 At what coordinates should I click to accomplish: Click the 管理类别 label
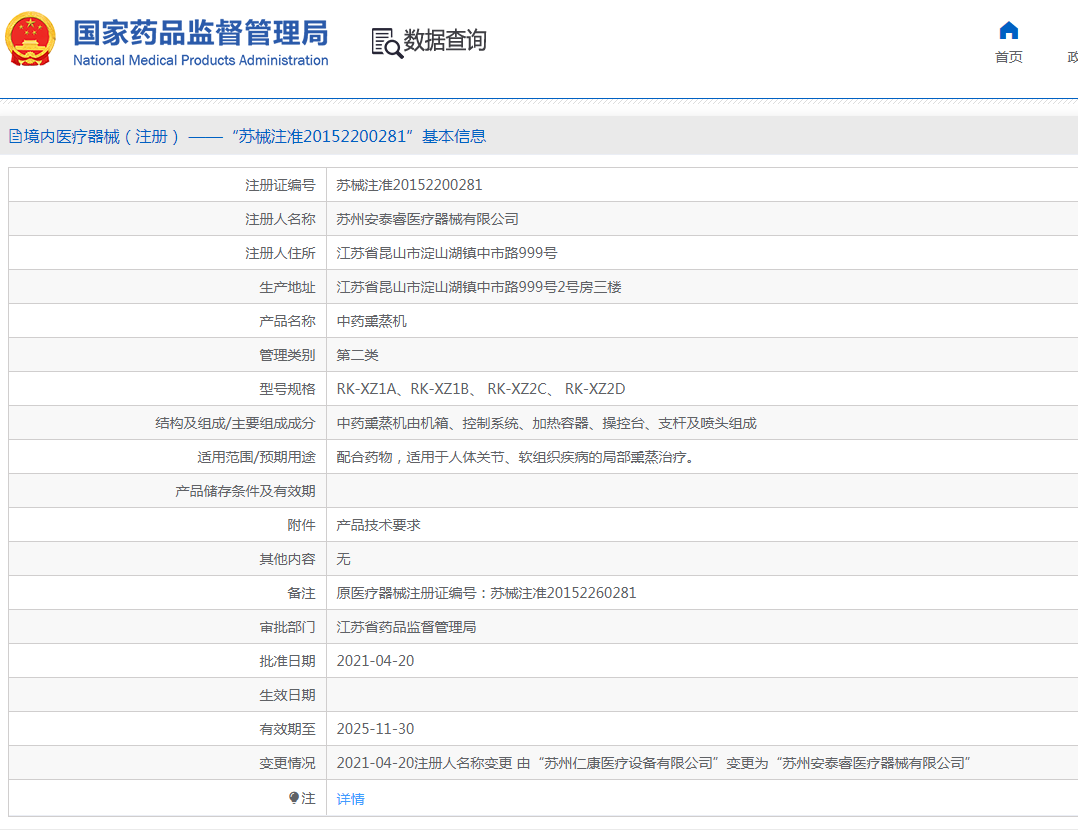[x=287, y=355]
